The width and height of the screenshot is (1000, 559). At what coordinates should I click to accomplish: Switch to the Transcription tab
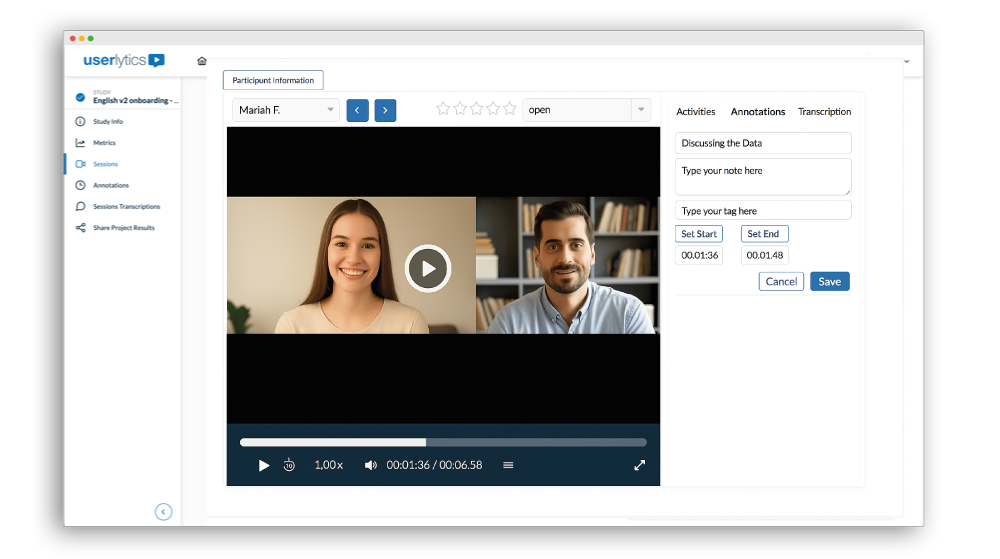824,112
